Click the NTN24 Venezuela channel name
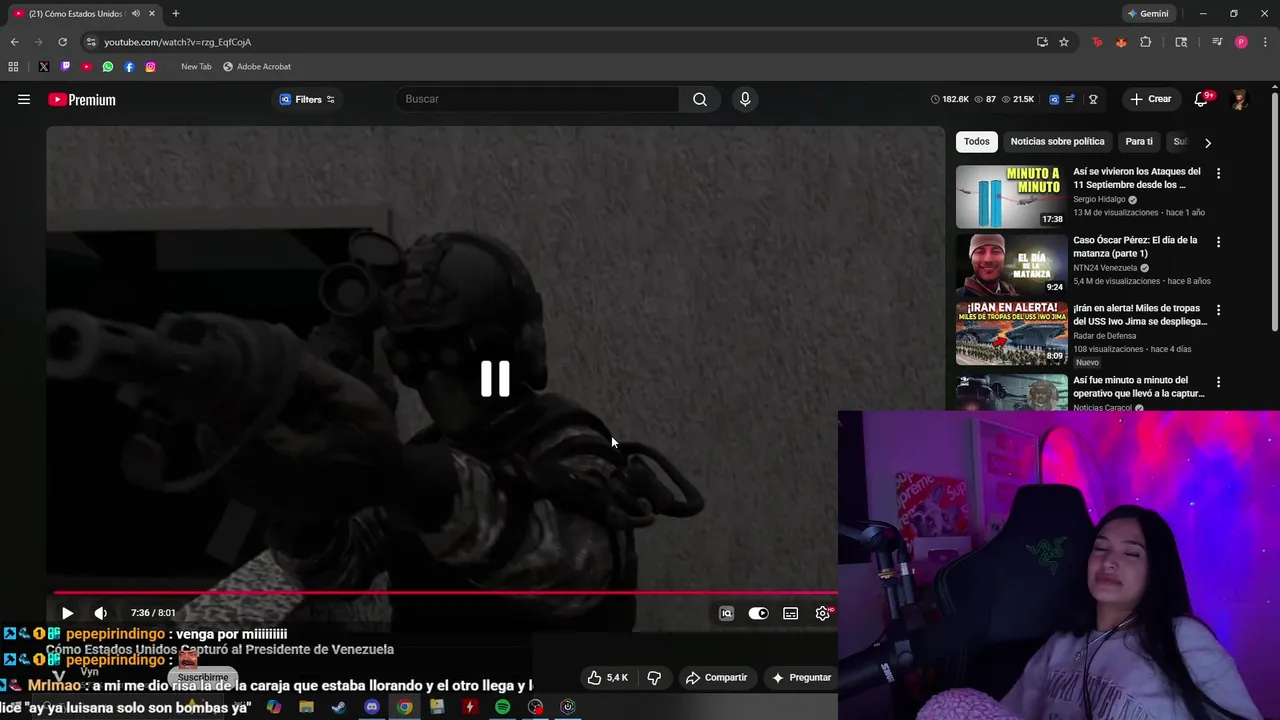This screenshot has height=720, width=1280. [x=1105, y=268]
